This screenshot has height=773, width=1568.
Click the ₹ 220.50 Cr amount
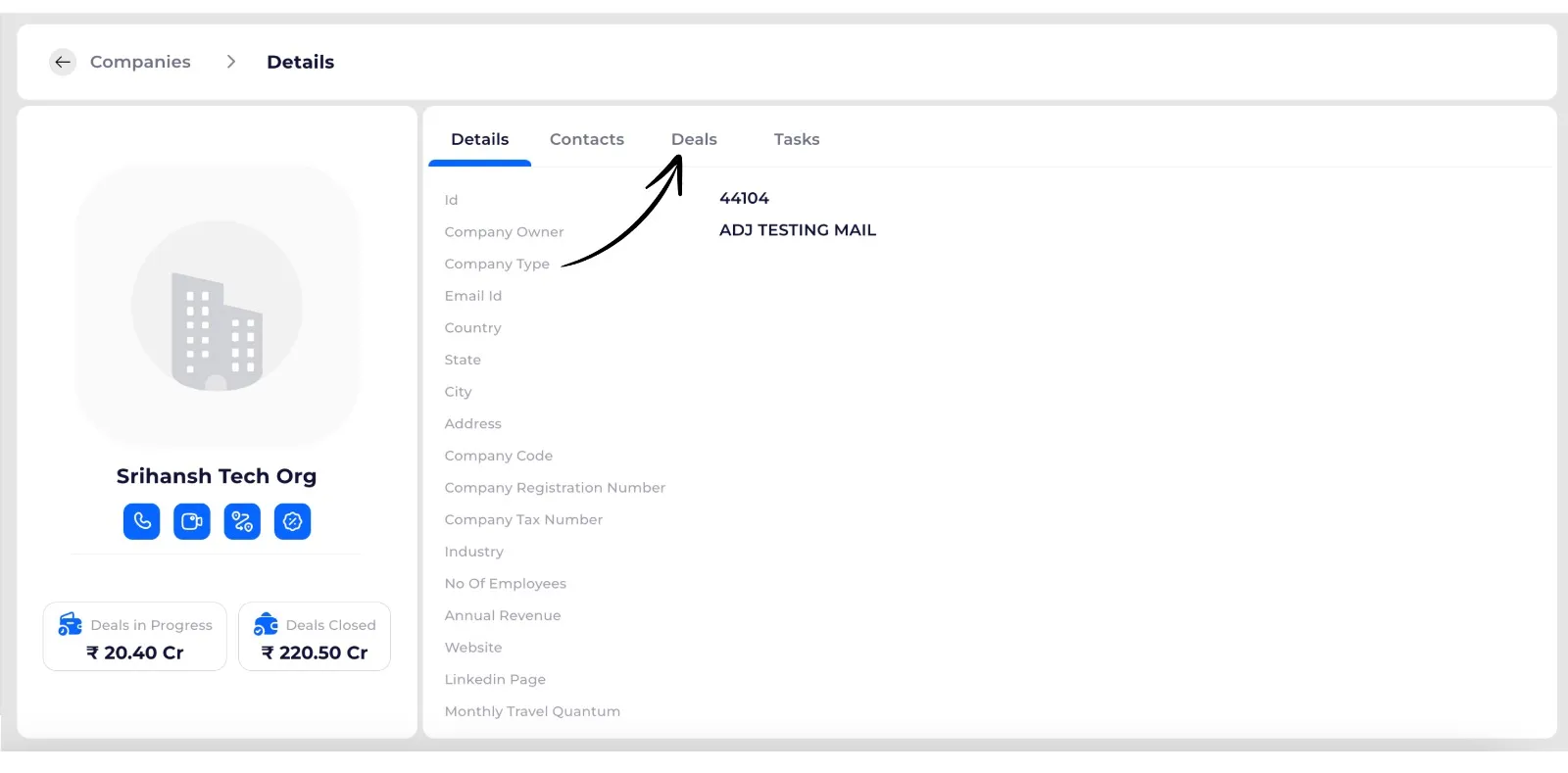pyautogui.click(x=315, y=652)
